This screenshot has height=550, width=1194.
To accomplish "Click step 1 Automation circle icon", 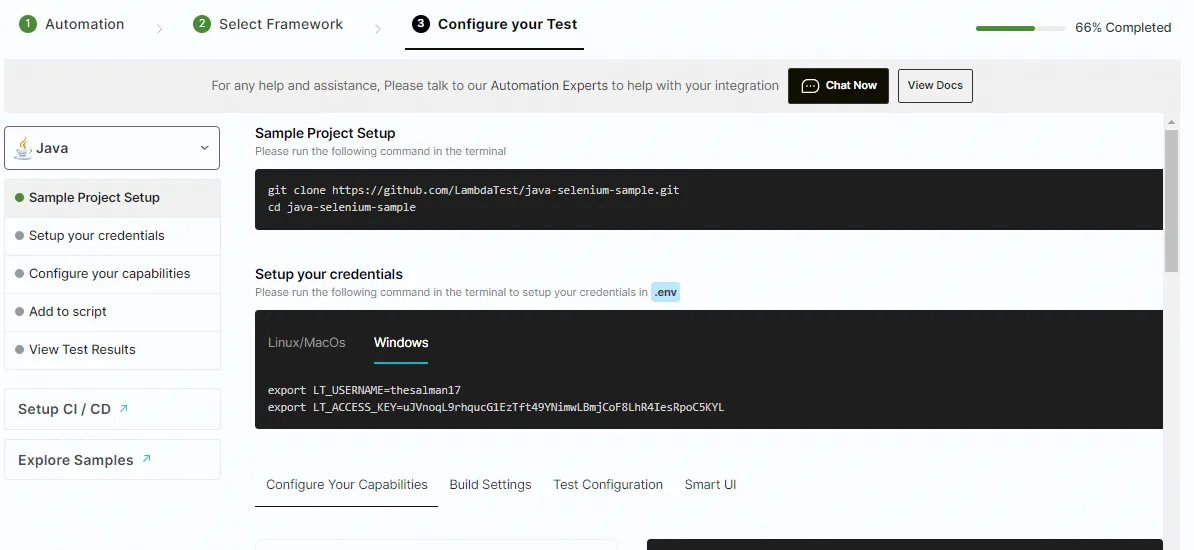I will coord(28,24).
